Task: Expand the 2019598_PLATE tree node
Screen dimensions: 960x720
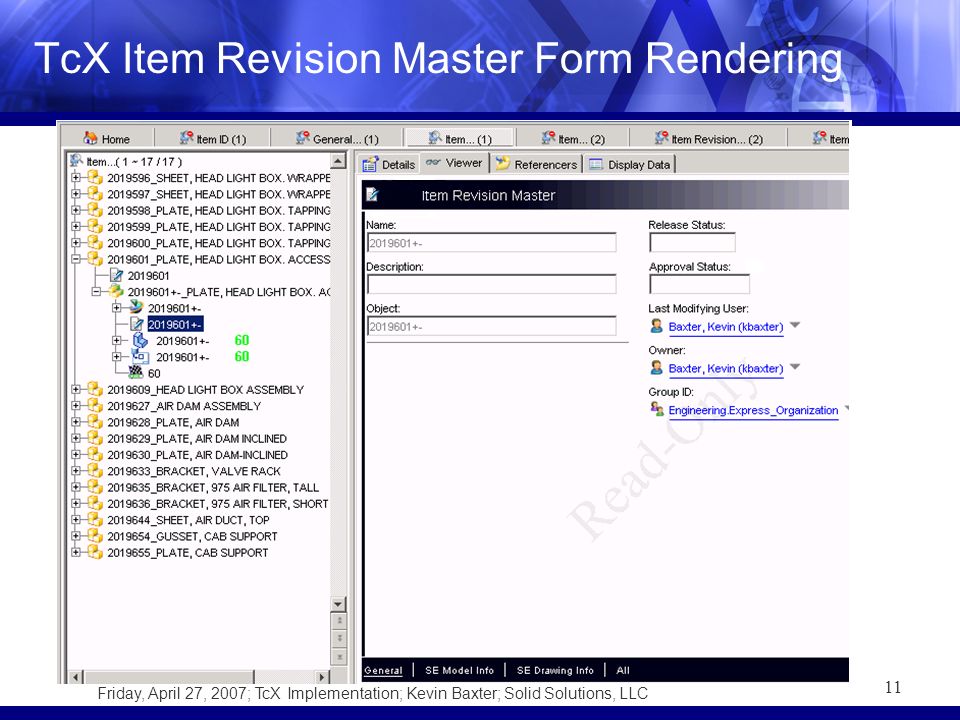Action: click(x=75, y=210)
